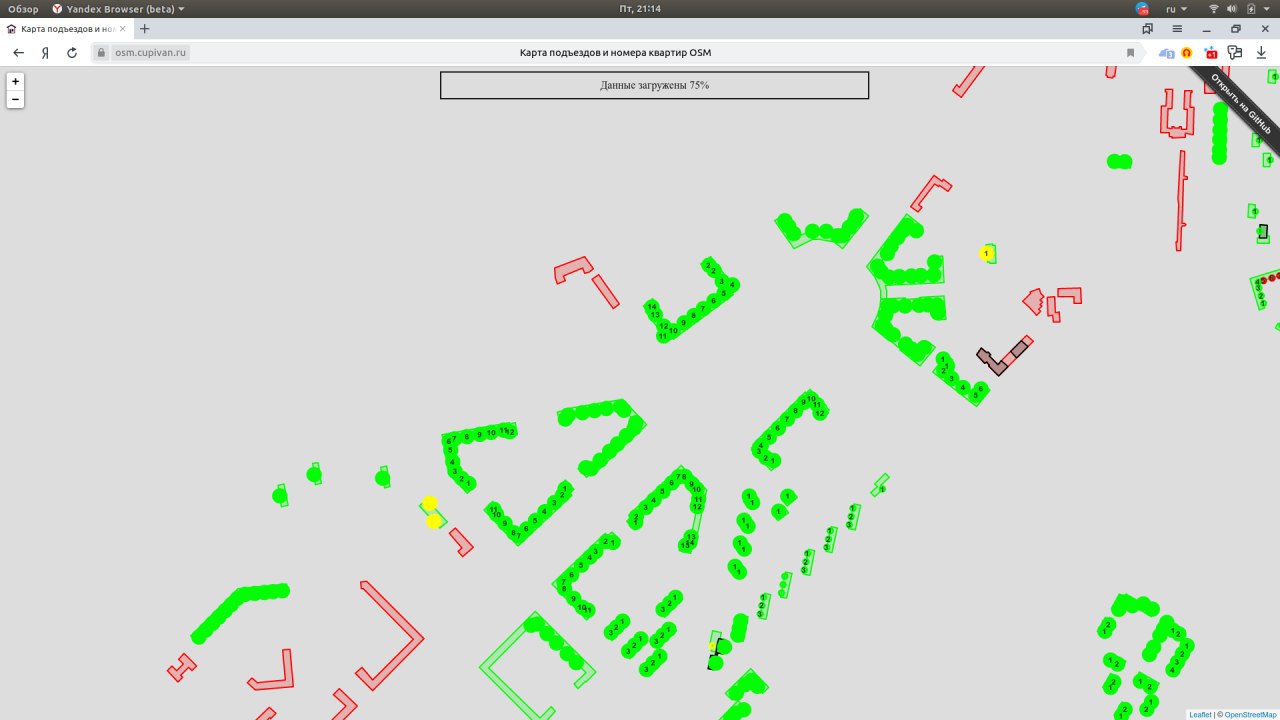This screenshot has height=720, width=1280.
Task: Click the volume speaker icon
Action: click(1232, 8)
